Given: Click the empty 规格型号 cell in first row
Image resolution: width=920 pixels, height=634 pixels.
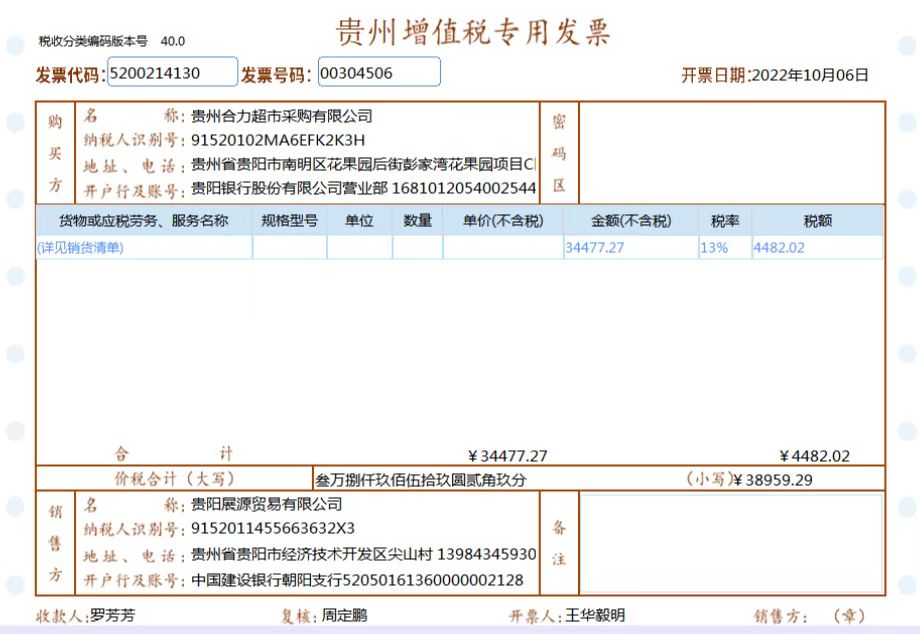Looking at the screenshot, I should pos(289,248).
